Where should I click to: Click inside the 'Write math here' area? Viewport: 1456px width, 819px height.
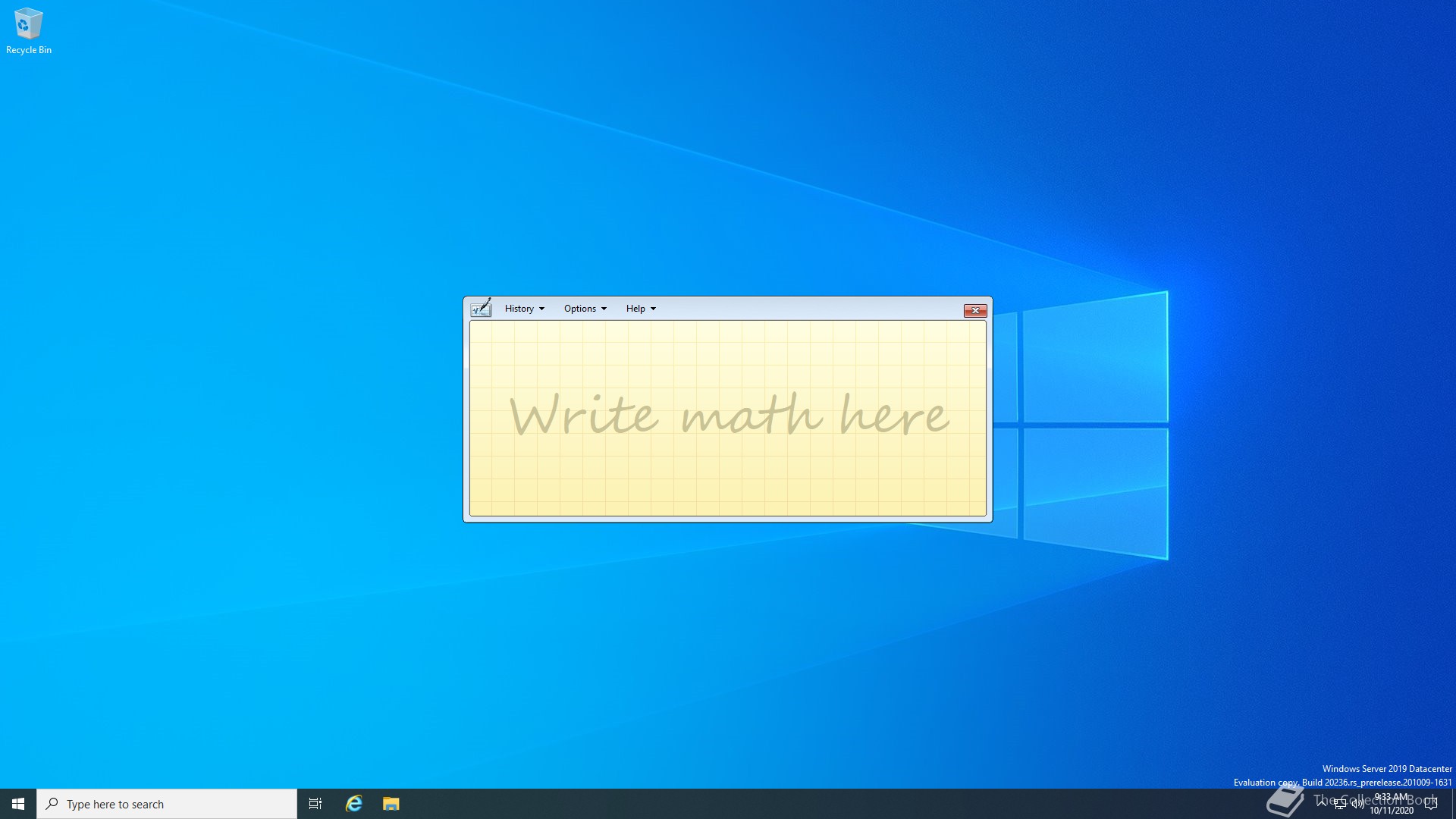click(727, 418)
